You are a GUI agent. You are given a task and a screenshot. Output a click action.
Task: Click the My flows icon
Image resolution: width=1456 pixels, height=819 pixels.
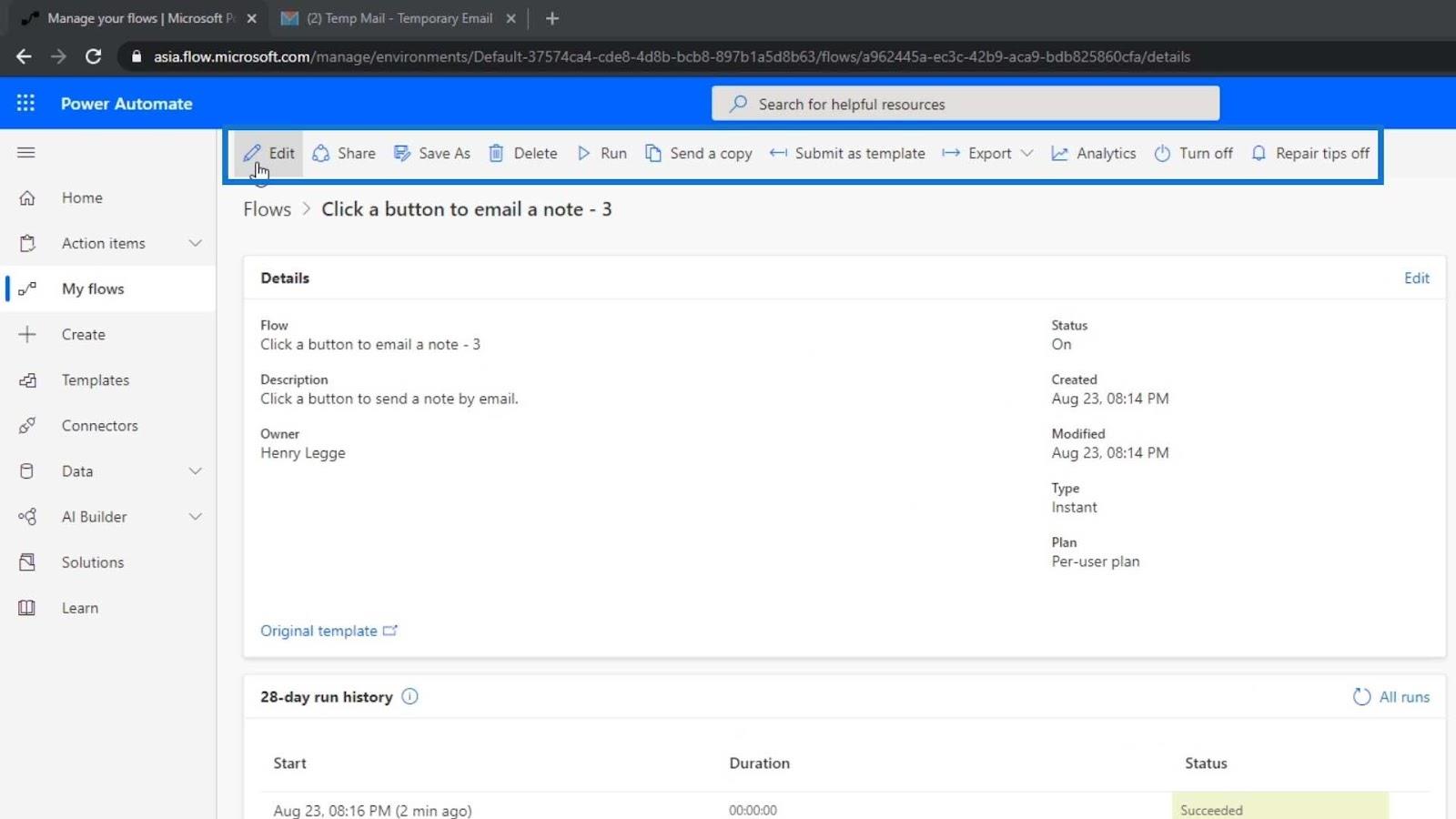coord(27,288)
